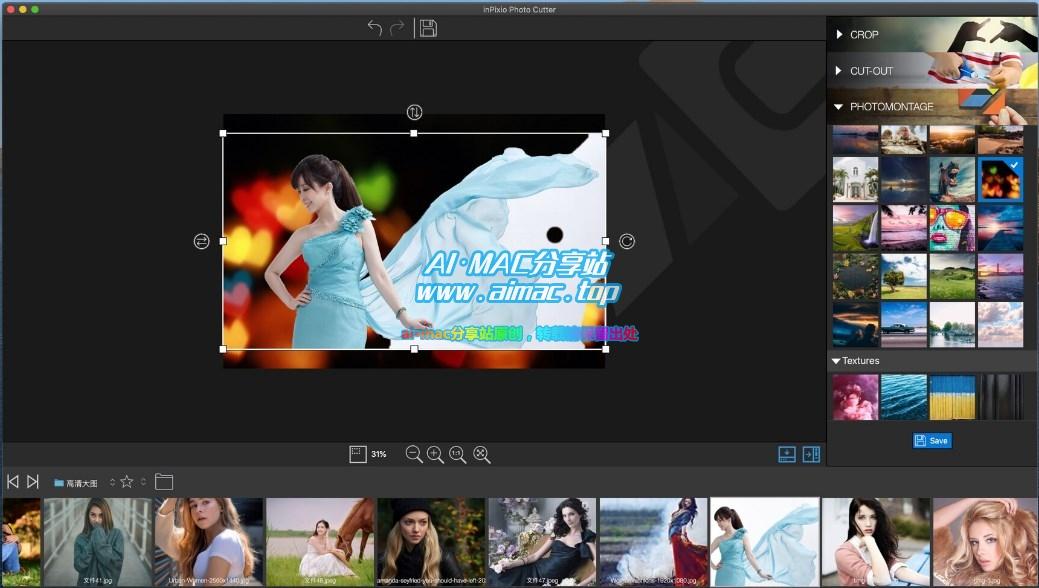Toggle the filmstrip panel visibility icon
This screenshot has width=1039, height=588.
coord(787,454)
